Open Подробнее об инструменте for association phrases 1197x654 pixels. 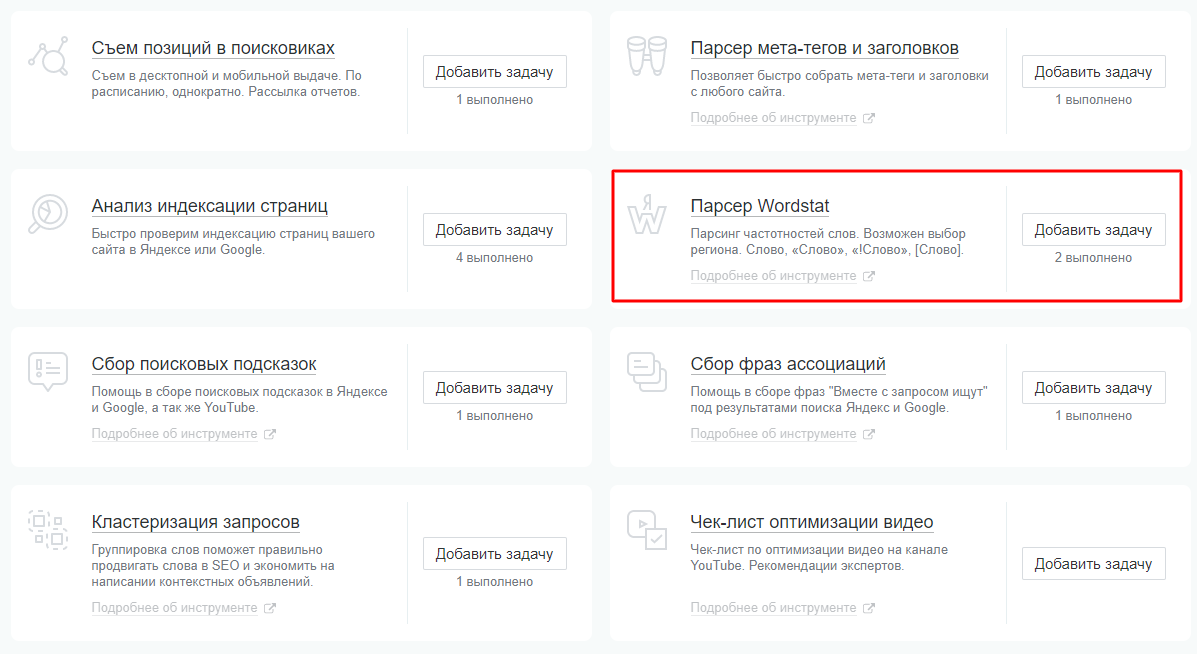(773, 433)
